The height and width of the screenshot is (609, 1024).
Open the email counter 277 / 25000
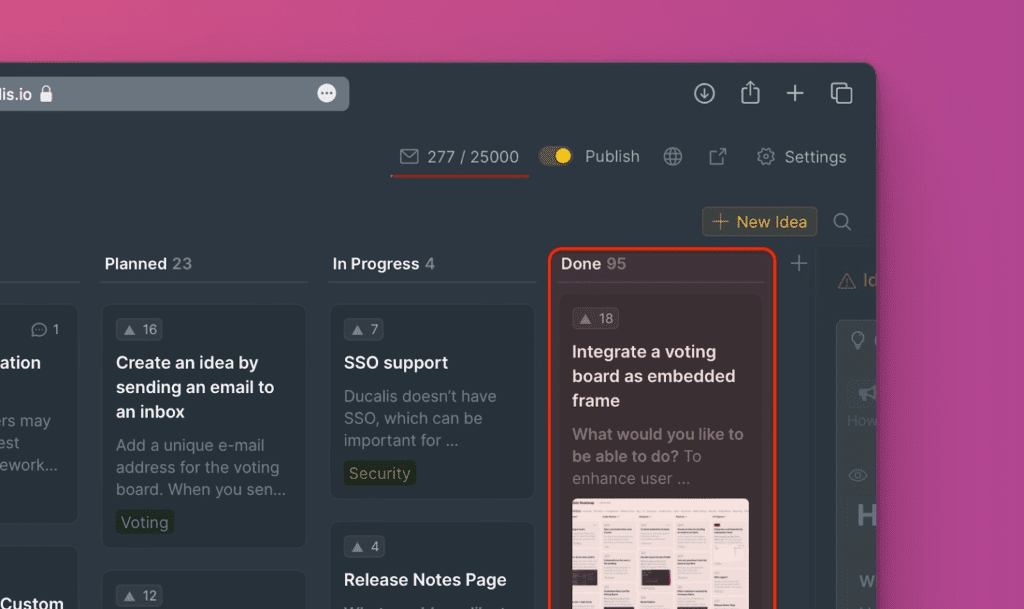pyautogui.click(x=460, y=157)
